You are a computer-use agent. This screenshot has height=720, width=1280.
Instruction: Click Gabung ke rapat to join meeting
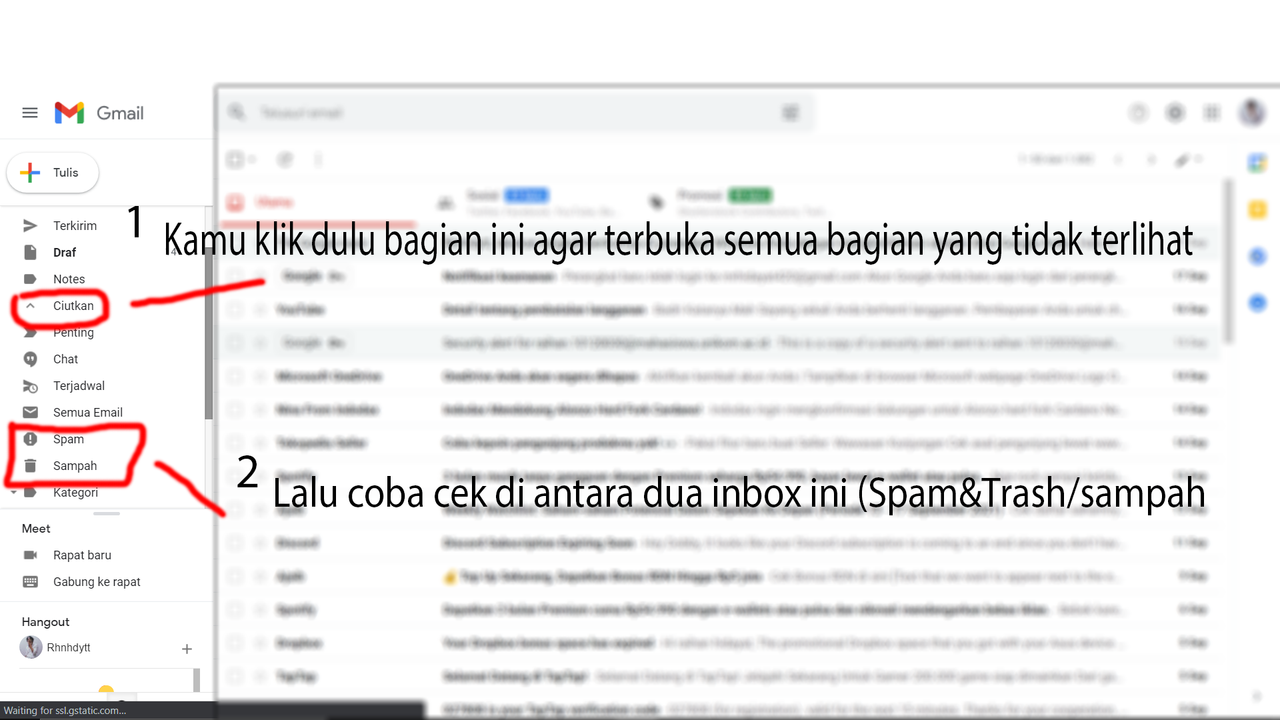click(97, 582)
